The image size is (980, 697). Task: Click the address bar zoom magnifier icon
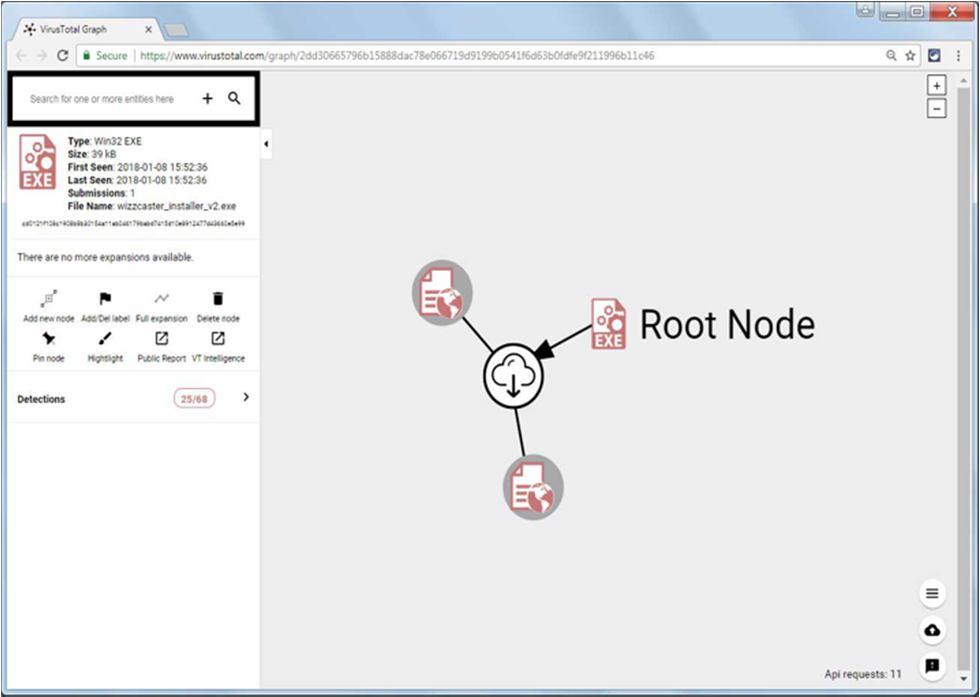click(891, 56)
